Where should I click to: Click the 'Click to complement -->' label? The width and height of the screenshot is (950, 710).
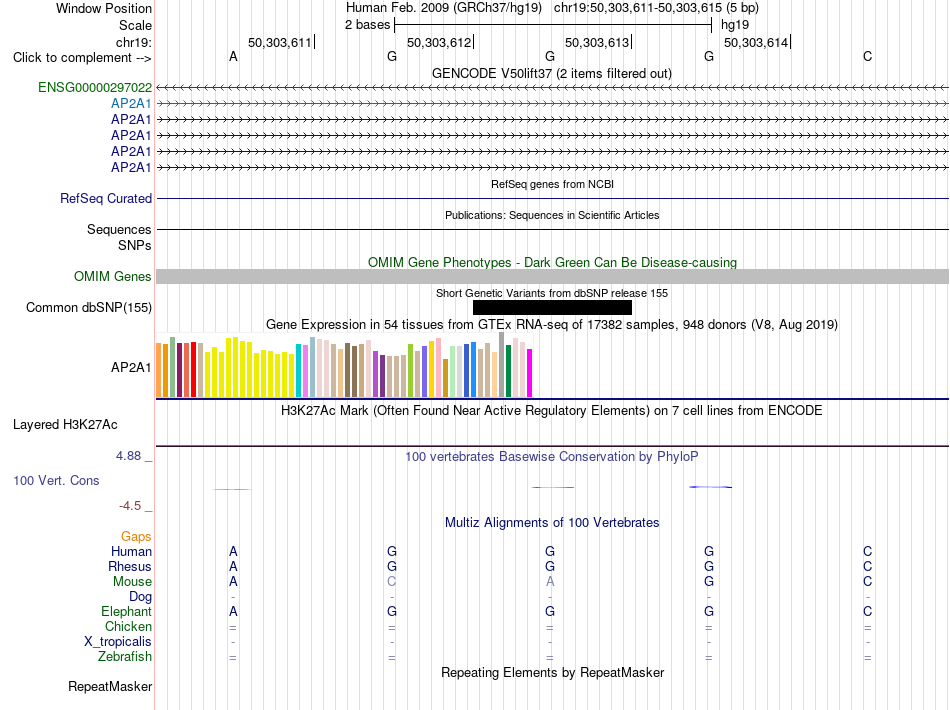point(82,58)
